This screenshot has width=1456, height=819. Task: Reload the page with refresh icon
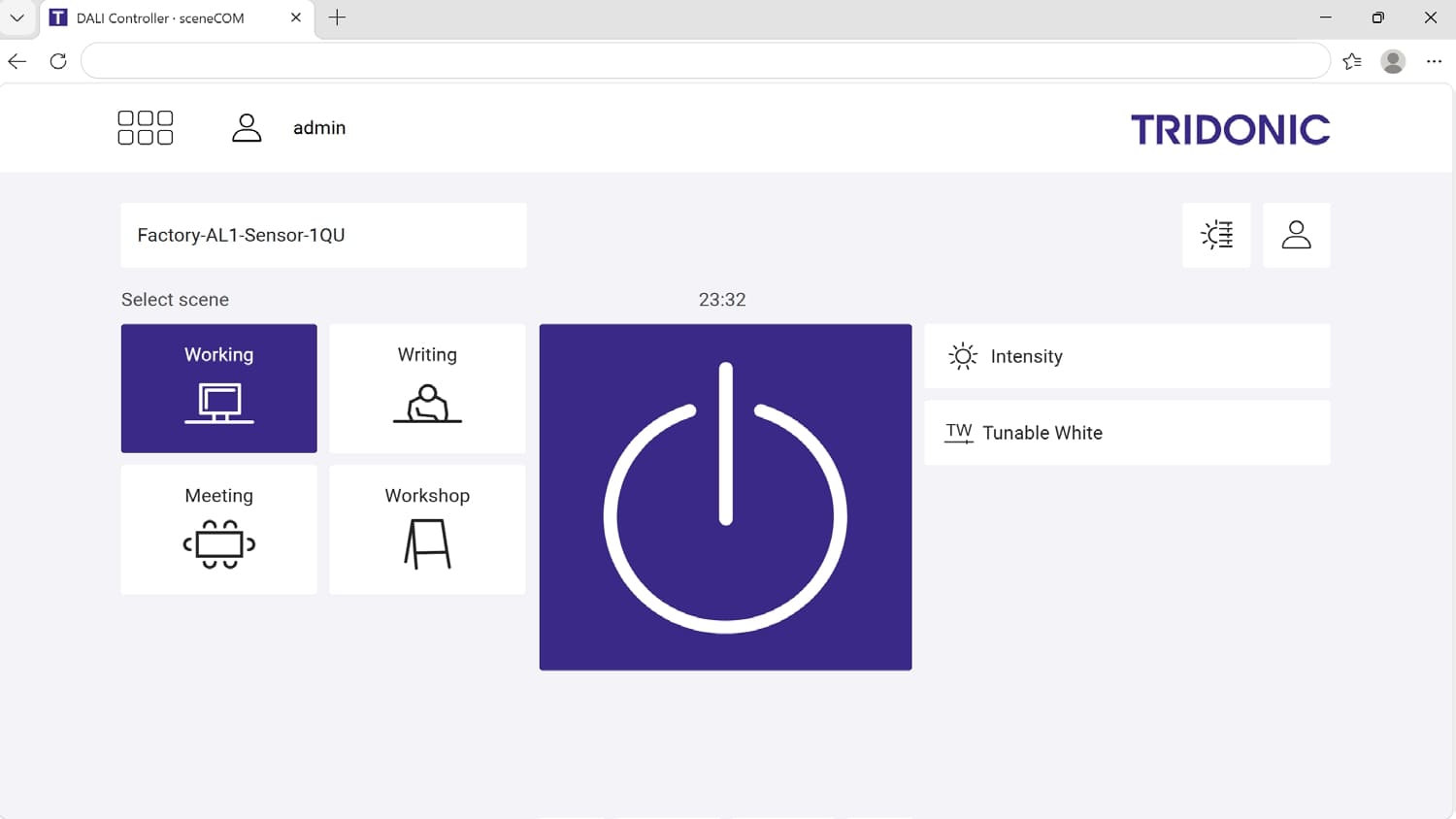coord(58,61)
